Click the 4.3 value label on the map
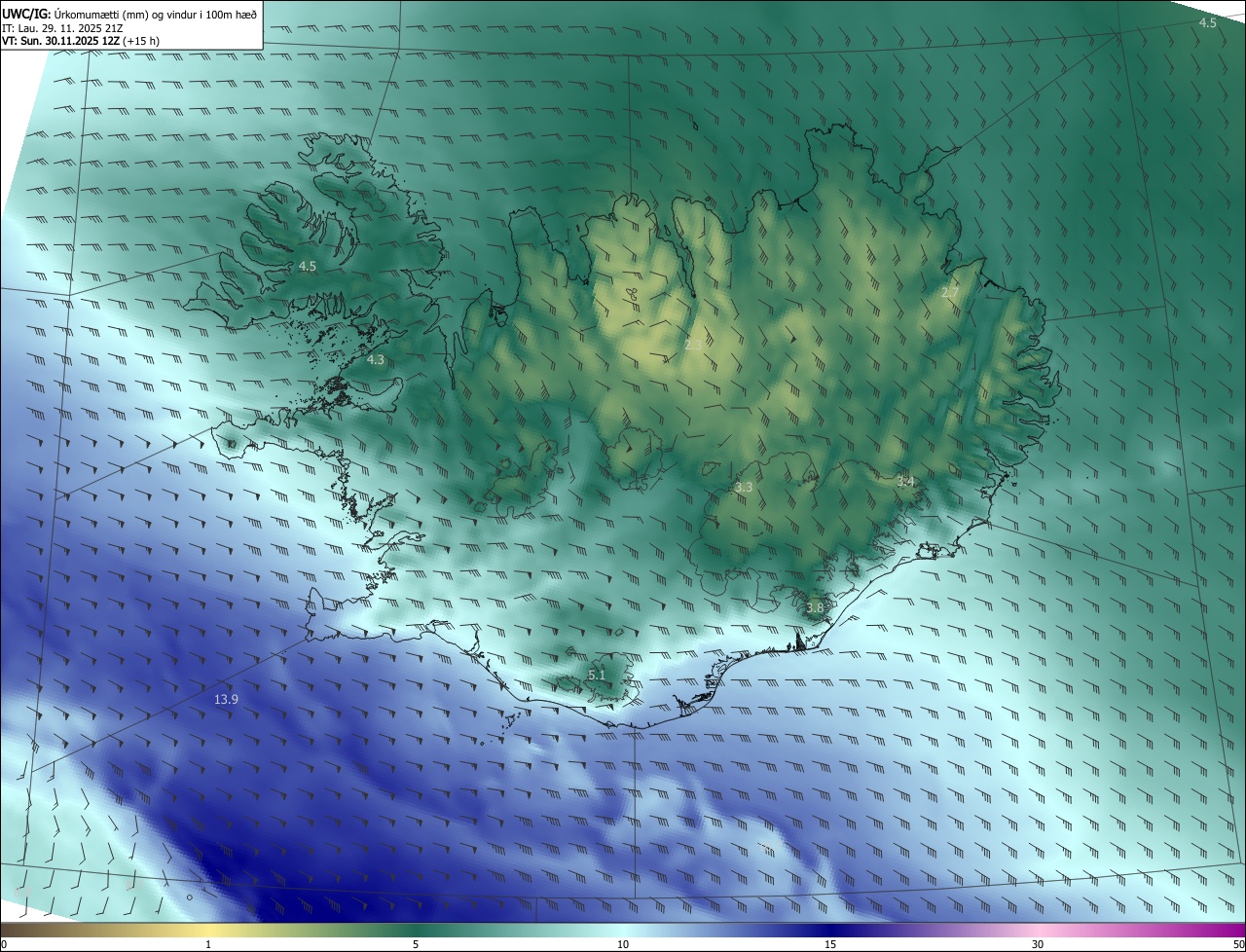 [x=376, y=359]
